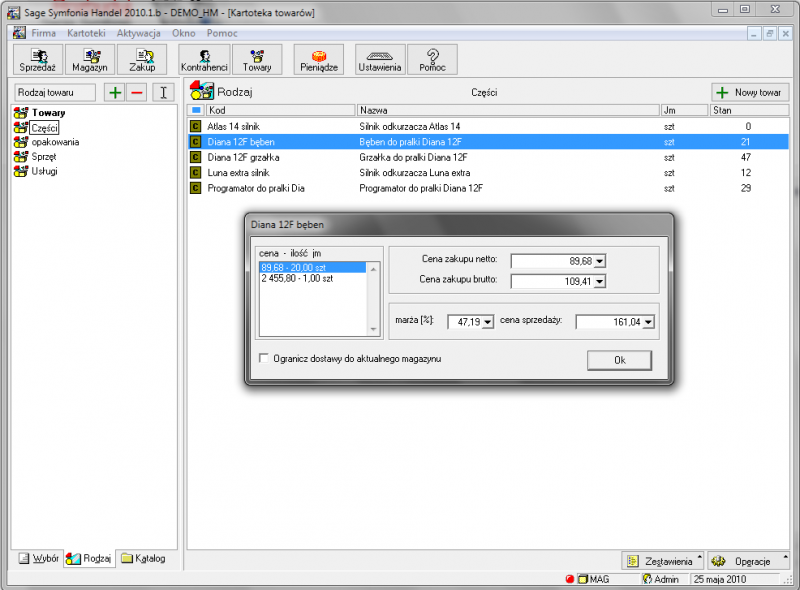800x590 pixels.
Task: Click the rename cursor icon button
Action: 163,92
